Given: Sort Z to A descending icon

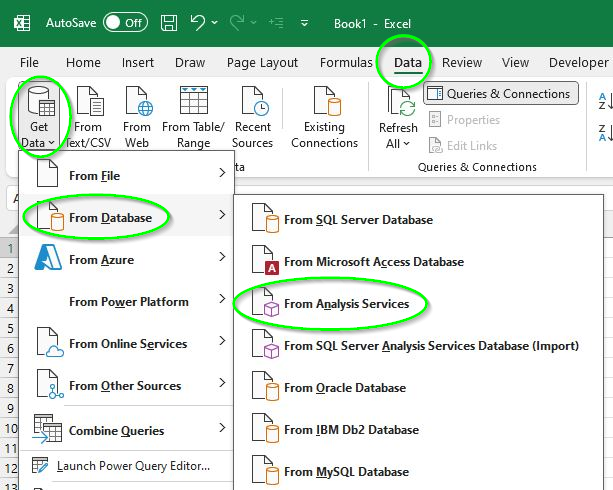Looking at the screenshot, I should (605, 133).
